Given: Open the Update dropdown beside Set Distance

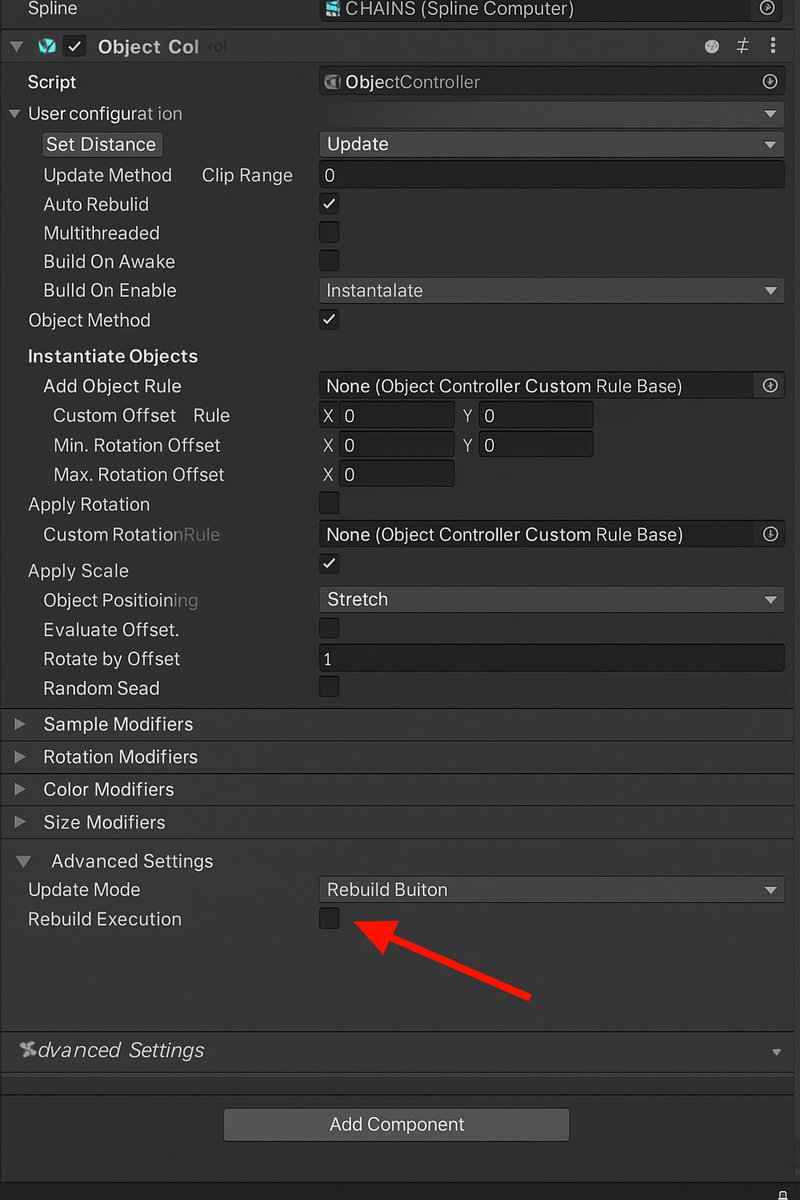Looking at the screenshot, I should click(x=552, y=144).
